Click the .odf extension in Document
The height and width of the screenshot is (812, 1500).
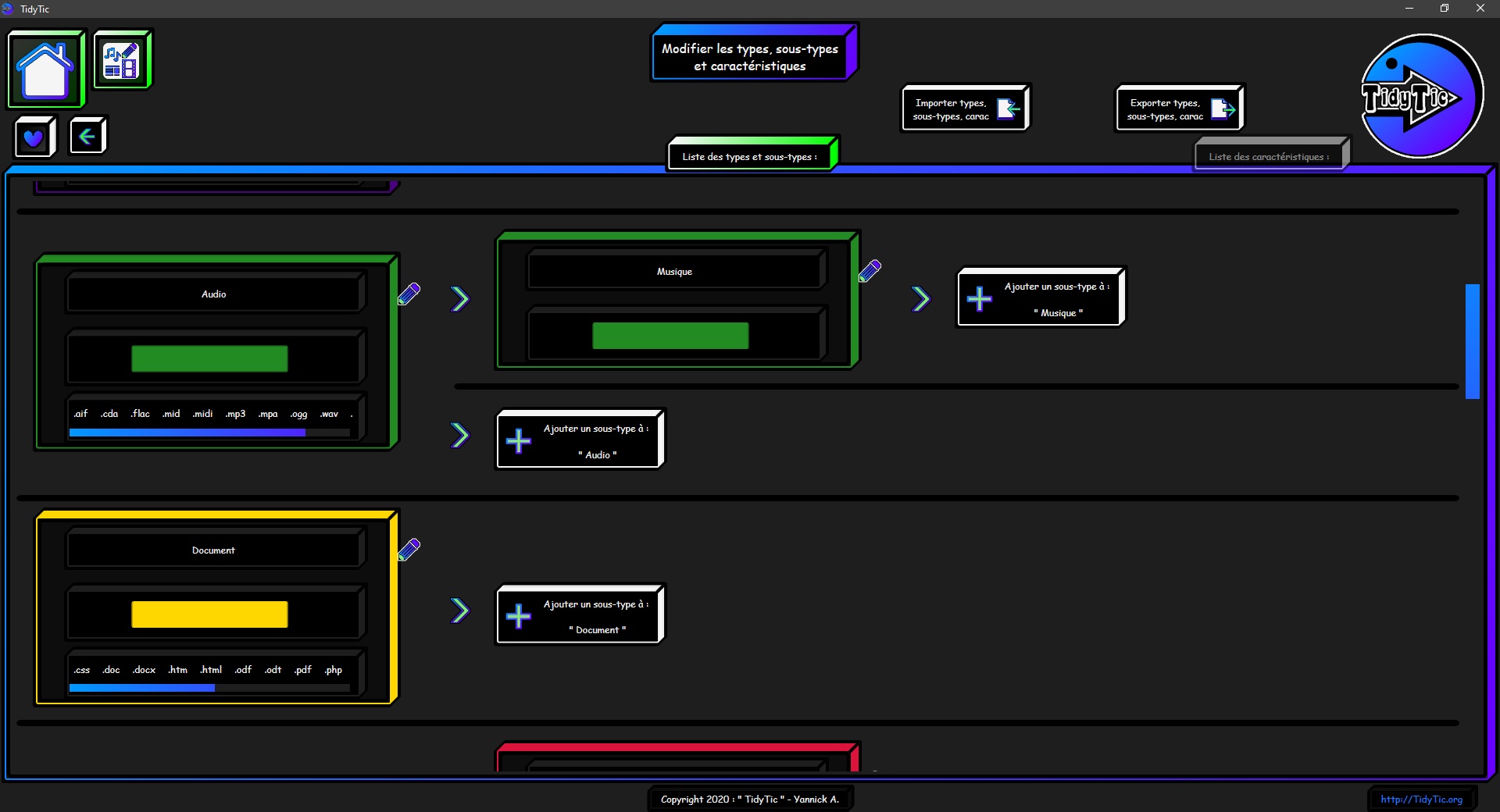(x=243, y=670)
